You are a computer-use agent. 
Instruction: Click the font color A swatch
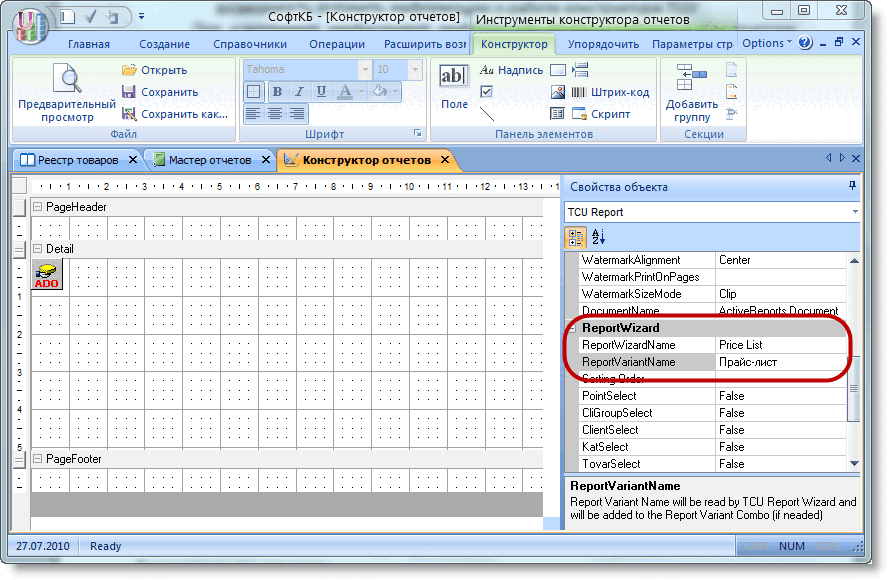(344, 91)
